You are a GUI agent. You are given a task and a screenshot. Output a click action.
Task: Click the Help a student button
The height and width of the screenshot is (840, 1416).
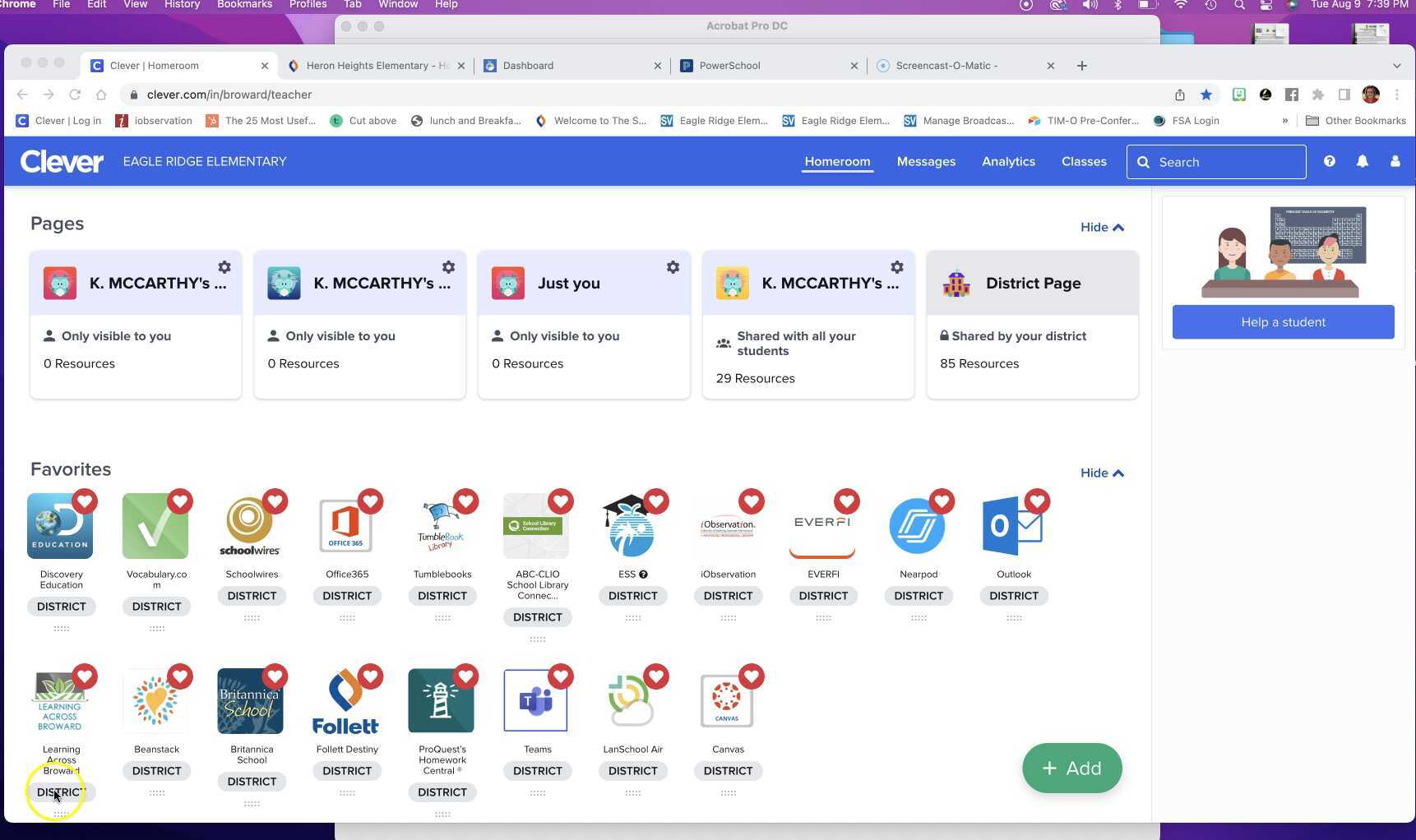point(1283,322)
